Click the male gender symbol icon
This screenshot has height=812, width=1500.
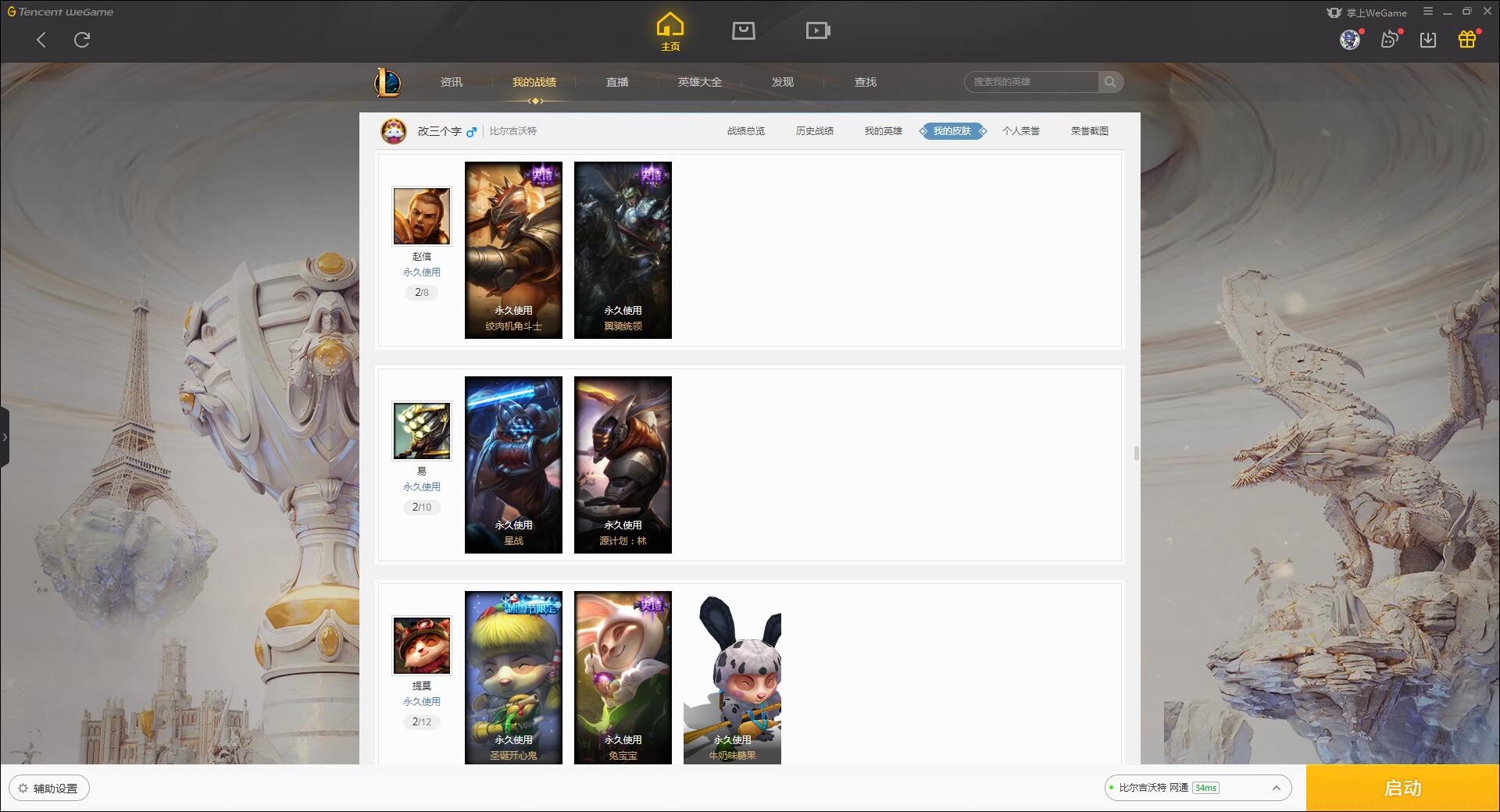tap(471, 132)
